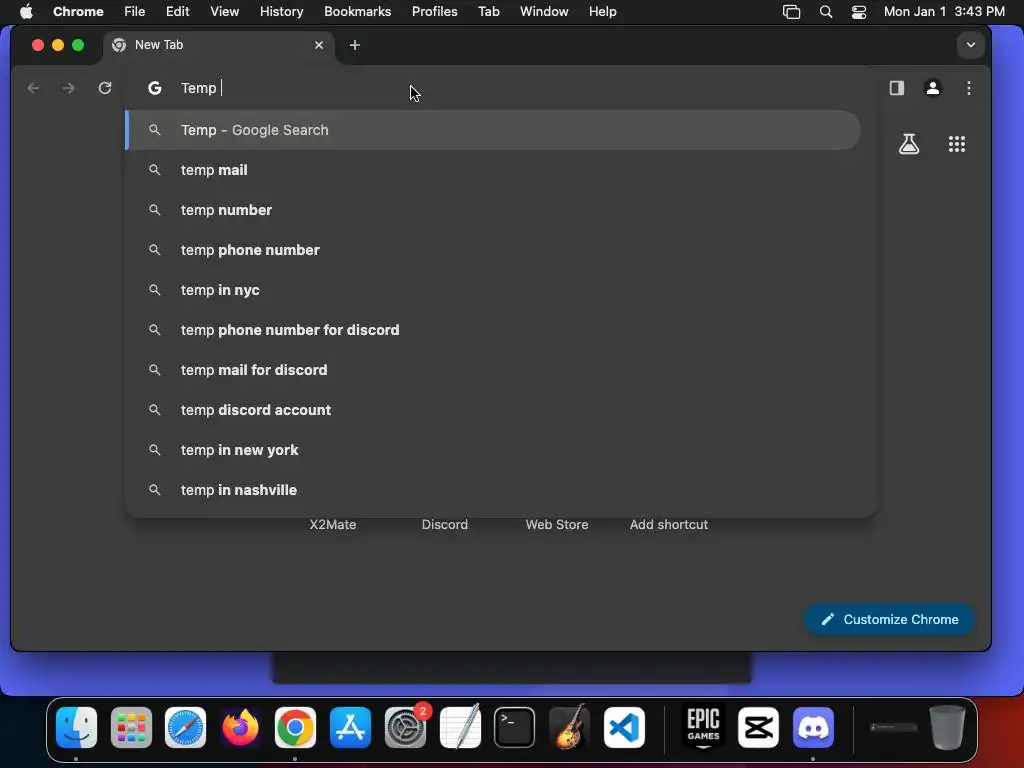
Task: Open a new tab with plus button
Action: click(355, 45)
